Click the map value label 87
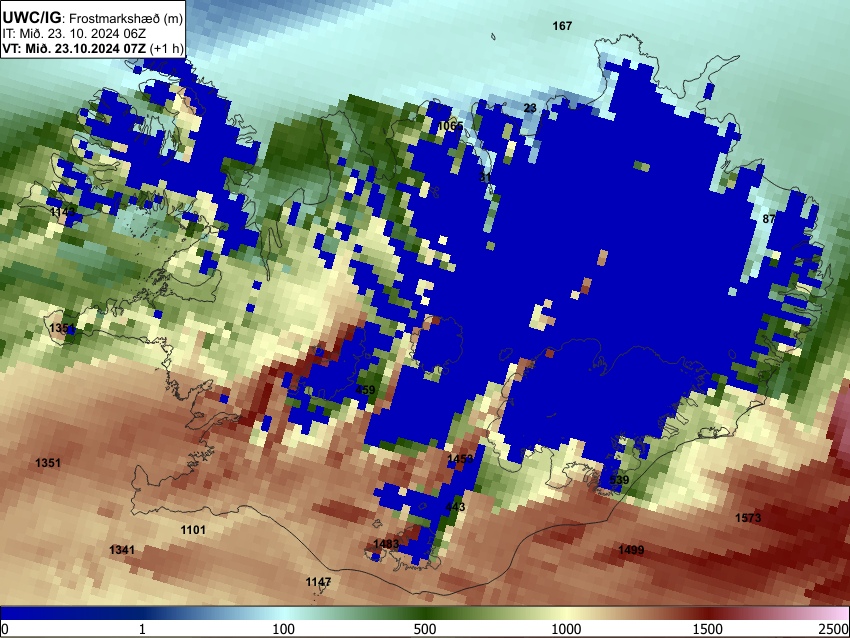 [769, 219]
